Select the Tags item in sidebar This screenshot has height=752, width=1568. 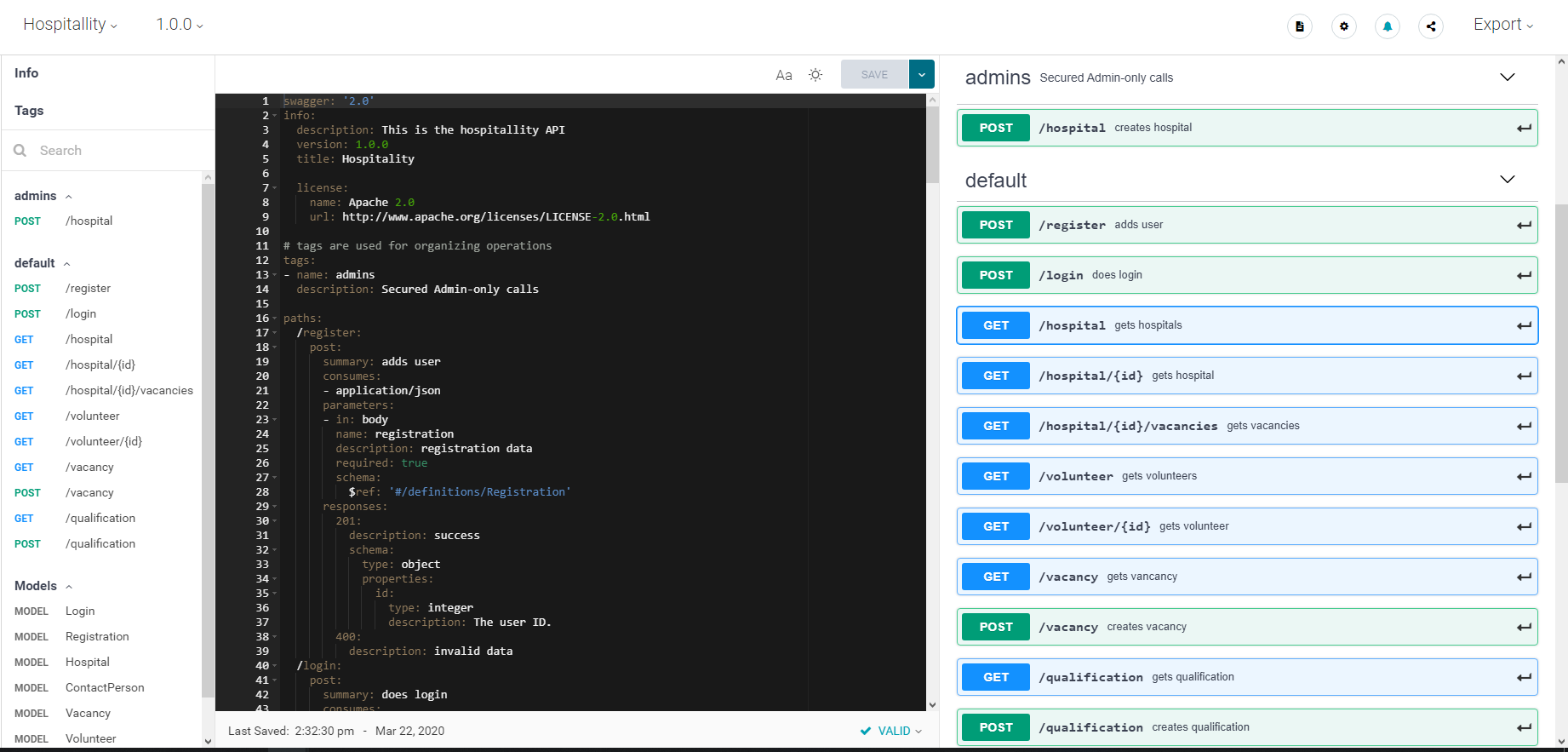(29, 111)
